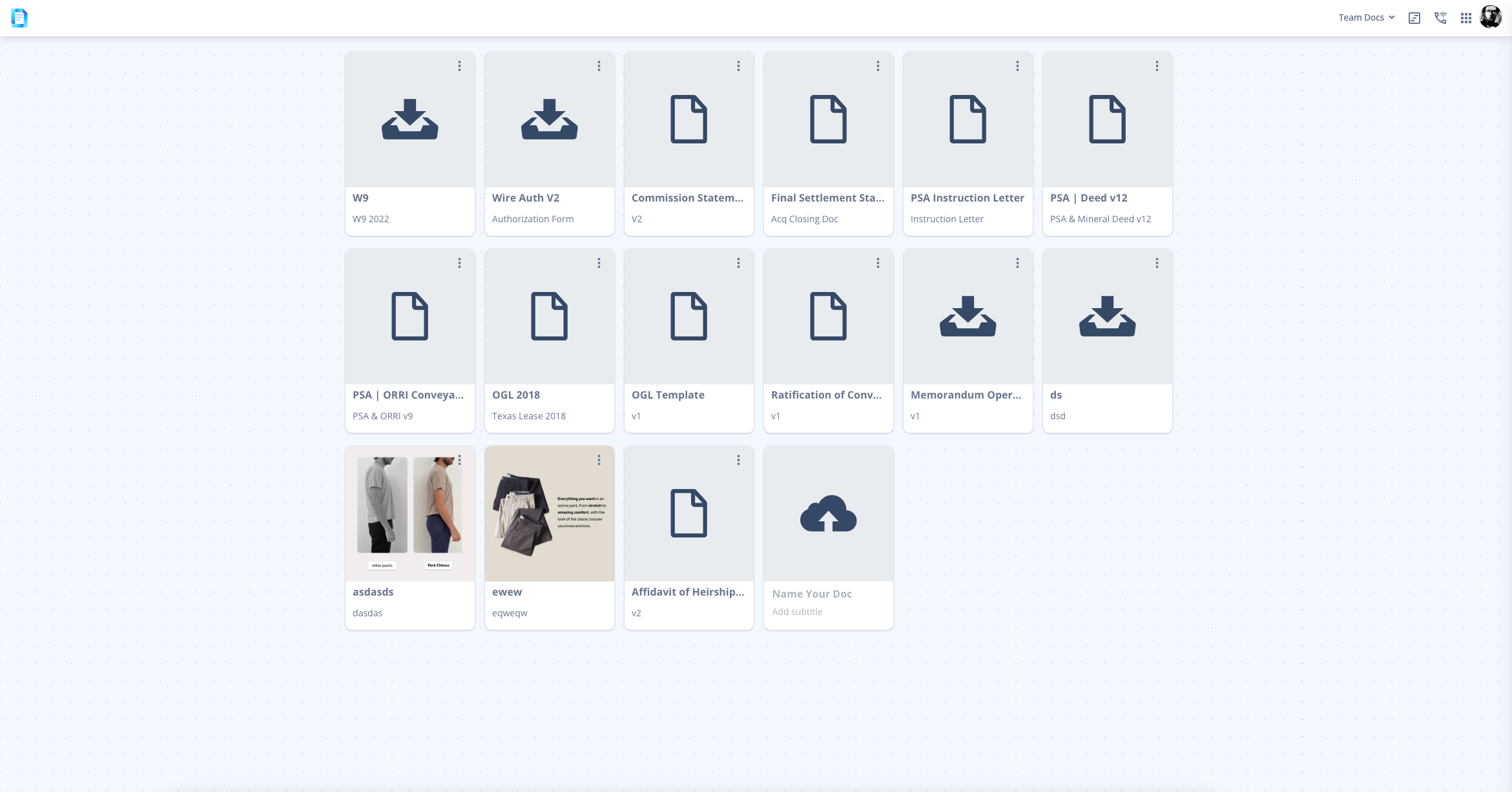The image size is (1512, 792).
Task: Select the asdasds card
Action: tap(409, 537)
